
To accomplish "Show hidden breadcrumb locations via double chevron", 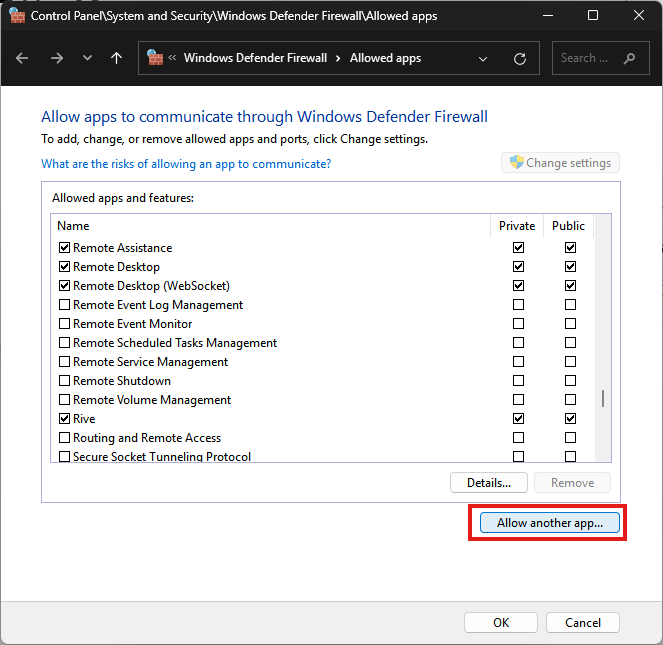I will pyautogui.click(x=172, y=58).
